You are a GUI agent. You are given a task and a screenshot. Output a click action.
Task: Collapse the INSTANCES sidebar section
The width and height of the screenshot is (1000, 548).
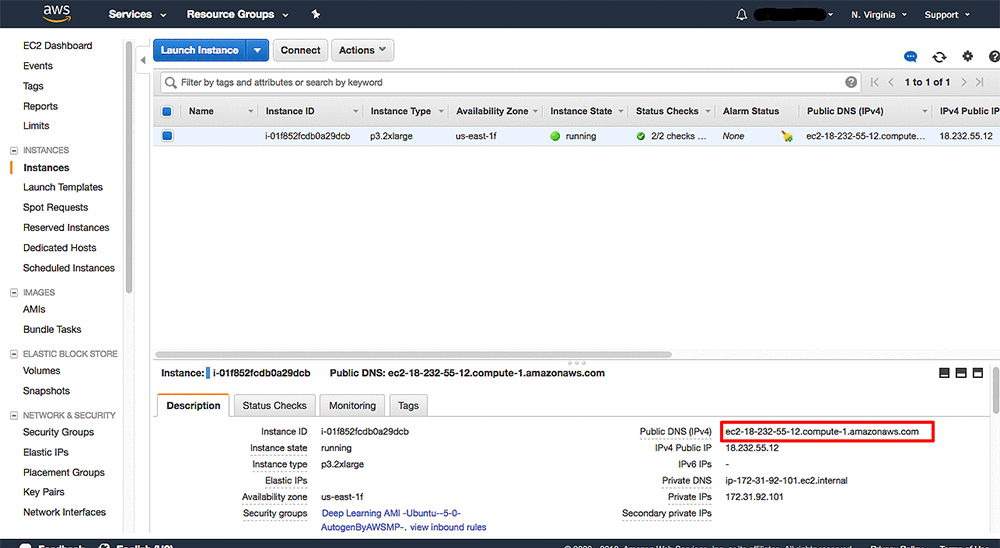(x=14, y=151)
